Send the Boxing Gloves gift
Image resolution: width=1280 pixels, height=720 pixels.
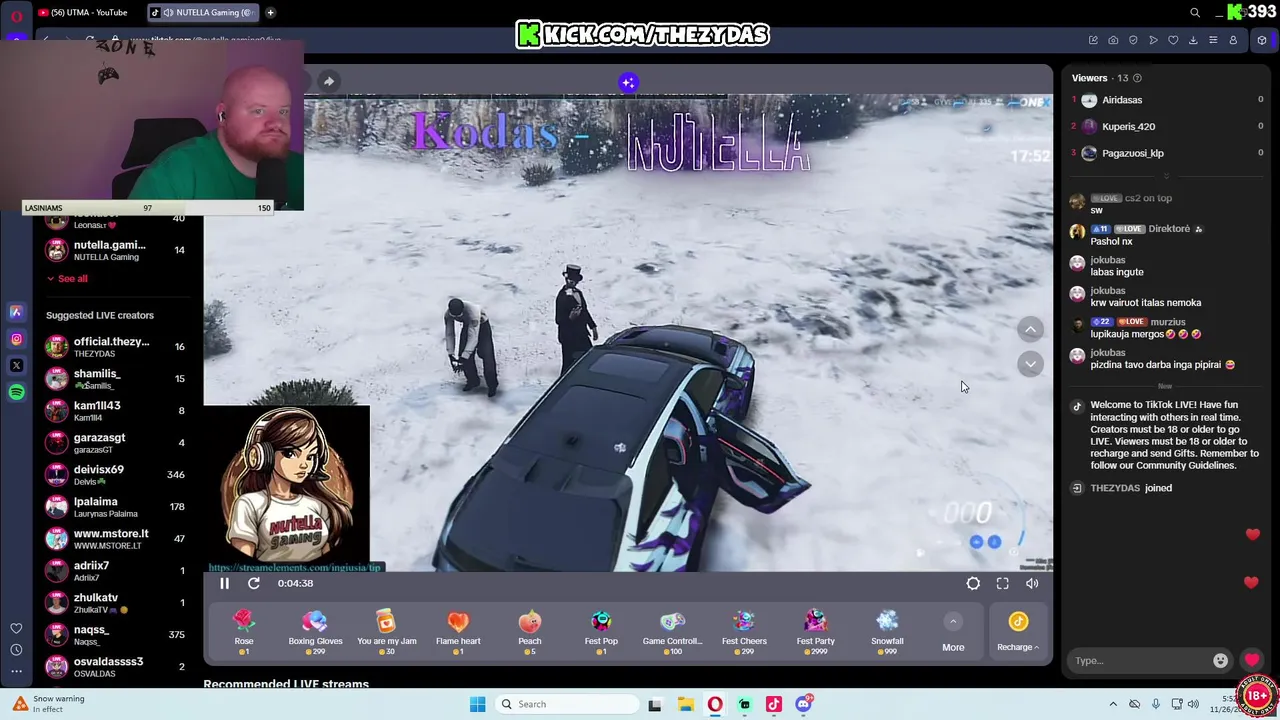click(x=315, y=632)
